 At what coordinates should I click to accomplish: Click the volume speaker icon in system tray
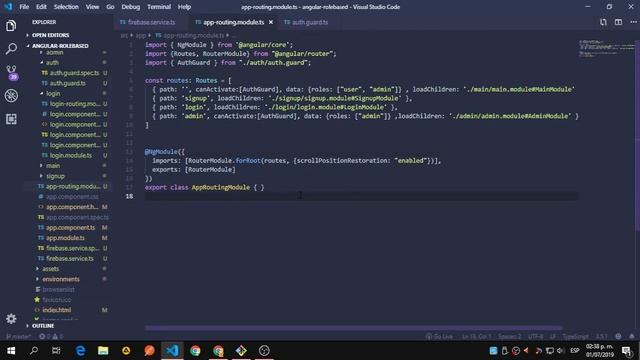560,351
